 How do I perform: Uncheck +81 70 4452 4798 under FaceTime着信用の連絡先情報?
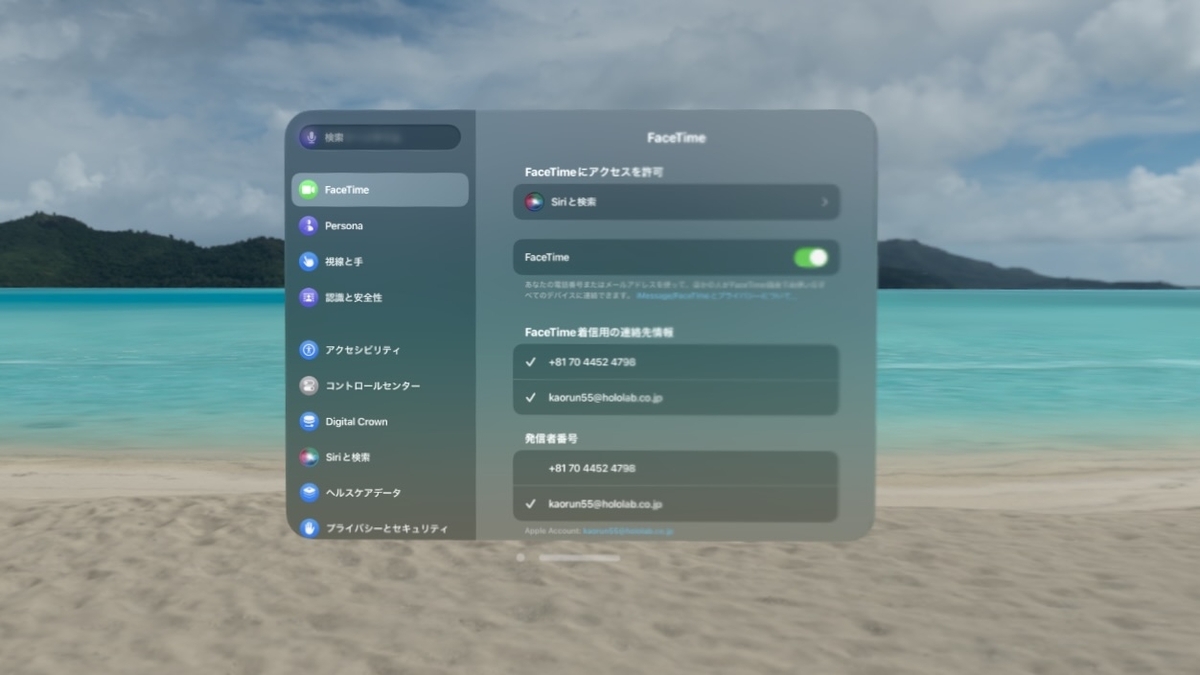(x=676, y=362)
